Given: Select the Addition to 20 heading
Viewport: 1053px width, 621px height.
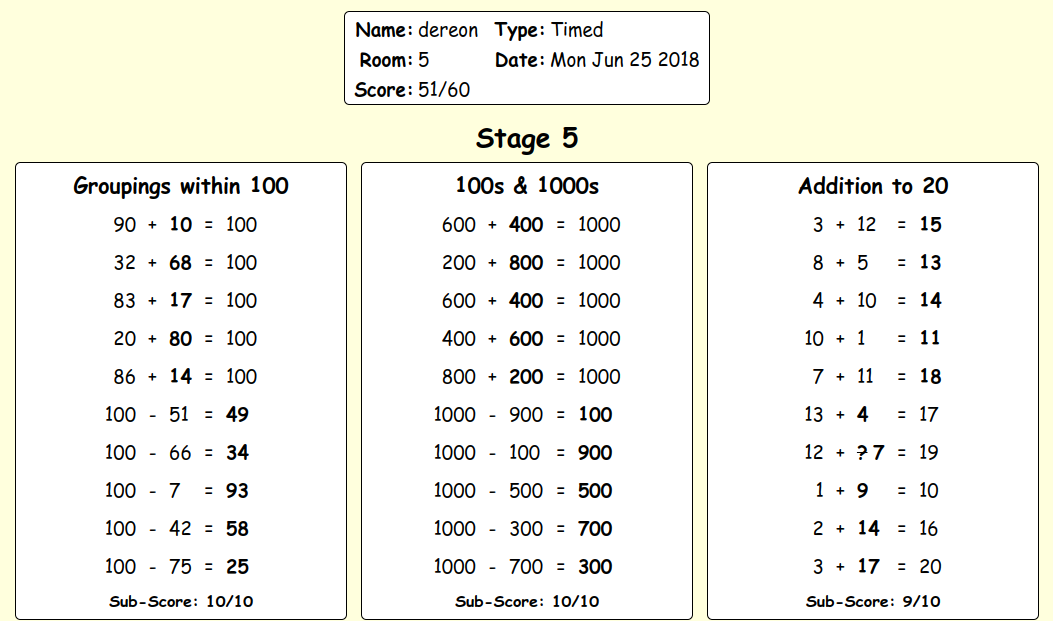Looking at the screenshot, I should [x=873, y=186].
